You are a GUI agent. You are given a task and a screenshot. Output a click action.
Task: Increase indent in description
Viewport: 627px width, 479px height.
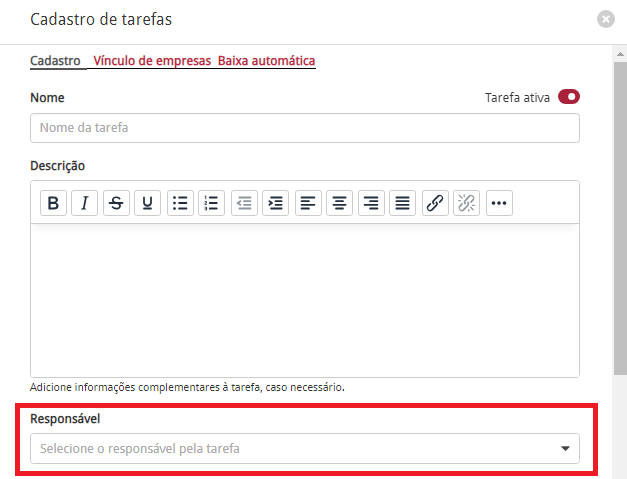pyautogui.click(x=276, y=203)
